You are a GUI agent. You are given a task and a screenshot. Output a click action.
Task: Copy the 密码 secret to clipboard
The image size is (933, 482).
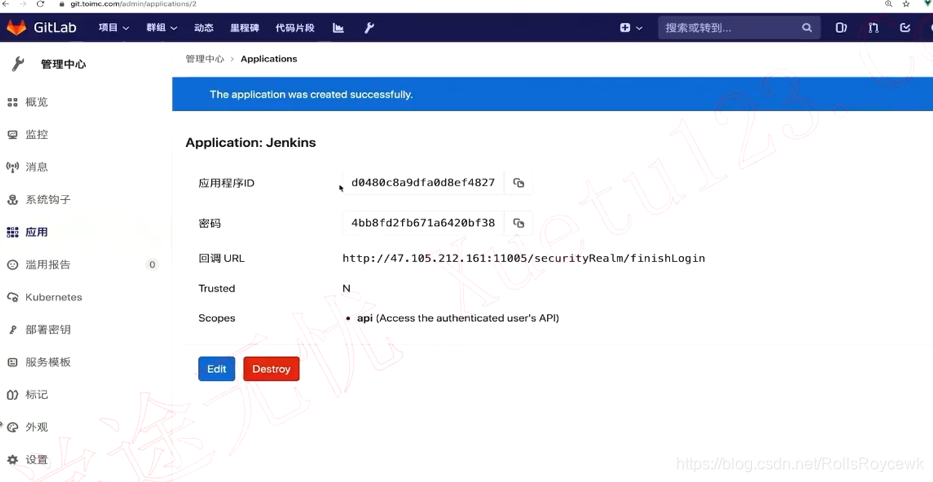pyautogui.click(x=519, y=223)
